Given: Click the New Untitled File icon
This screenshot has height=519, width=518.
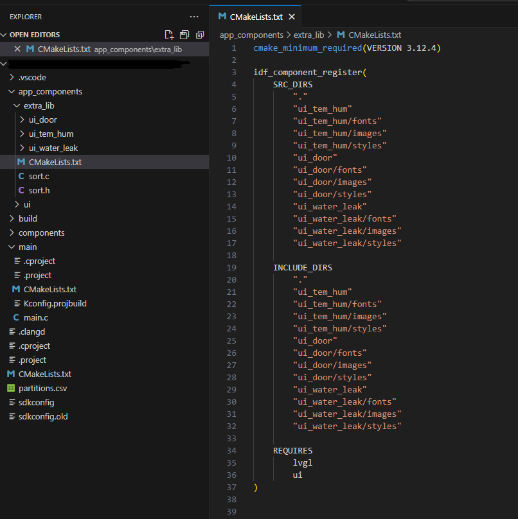Looking at the screenshot, I should [169, 35].
